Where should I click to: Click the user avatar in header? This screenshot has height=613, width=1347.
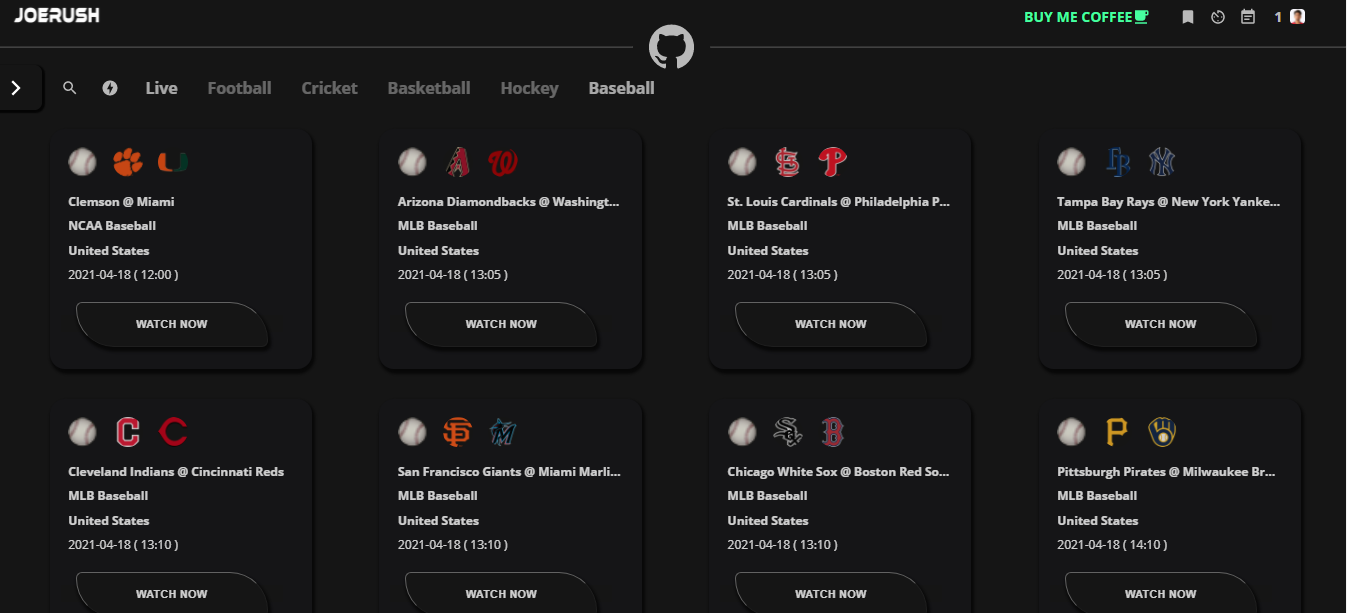[1298, 16]
